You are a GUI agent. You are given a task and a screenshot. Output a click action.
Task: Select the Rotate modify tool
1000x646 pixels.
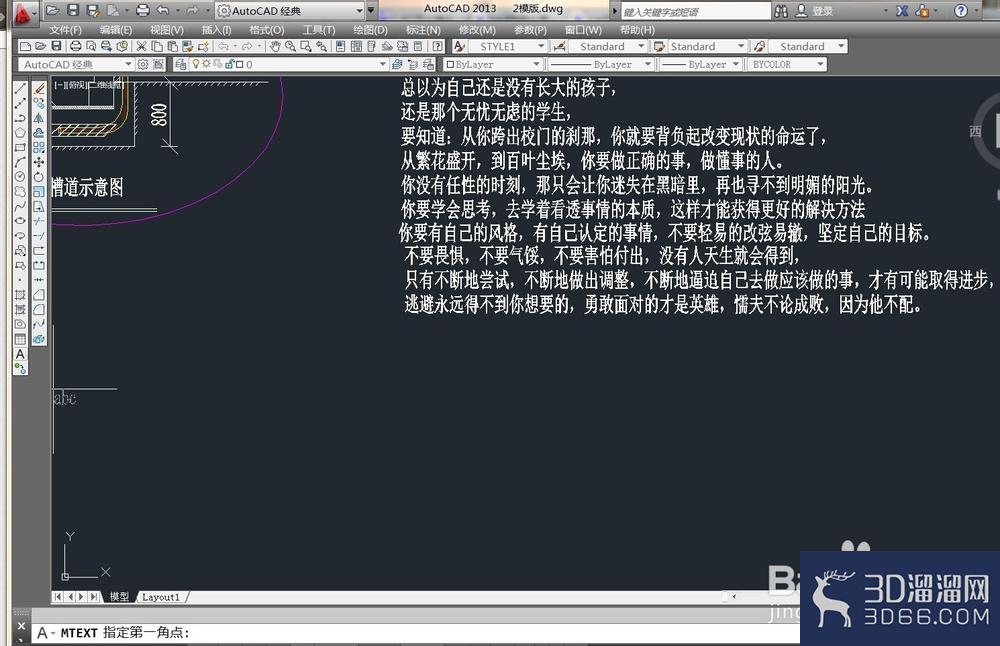click(39, 177)
